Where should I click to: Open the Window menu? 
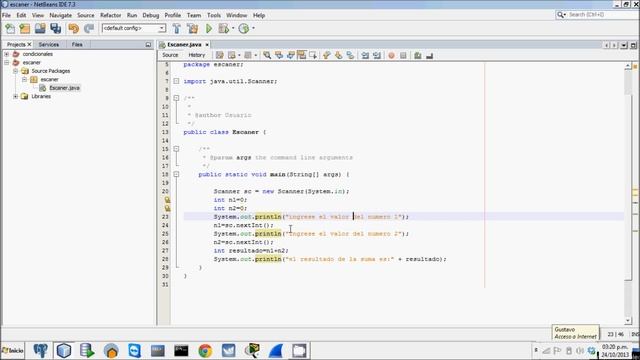click(237, 15)
